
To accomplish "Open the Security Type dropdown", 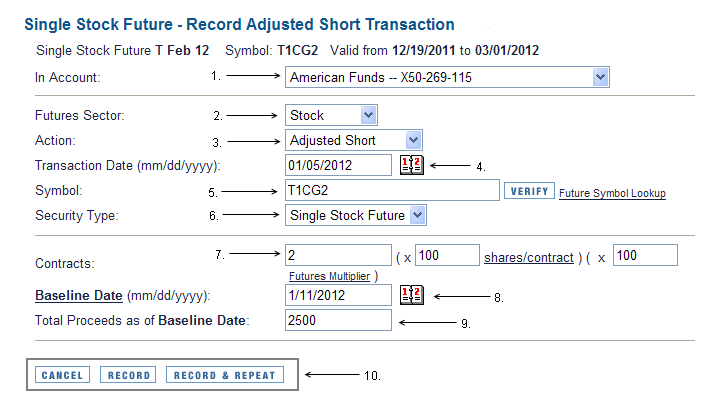I will [x=356, y=215].
